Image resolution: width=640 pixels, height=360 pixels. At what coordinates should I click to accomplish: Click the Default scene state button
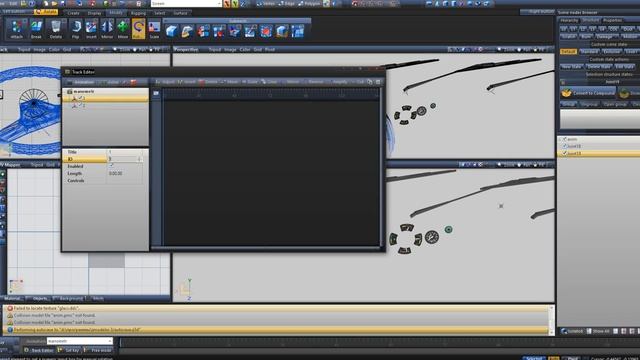(x=568, y=52)
